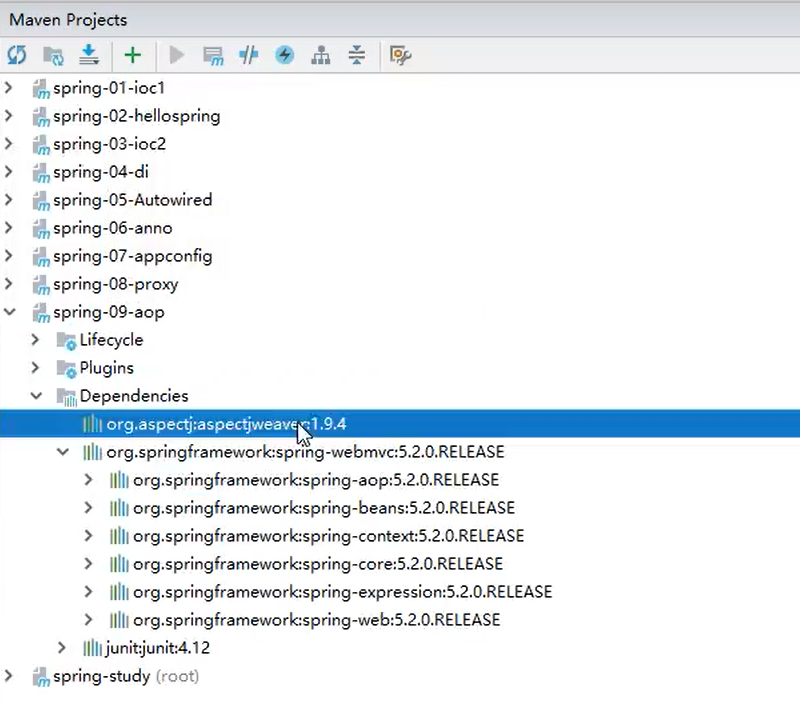
Task: Show dependencies diagram icon
Action: point(321,55)
